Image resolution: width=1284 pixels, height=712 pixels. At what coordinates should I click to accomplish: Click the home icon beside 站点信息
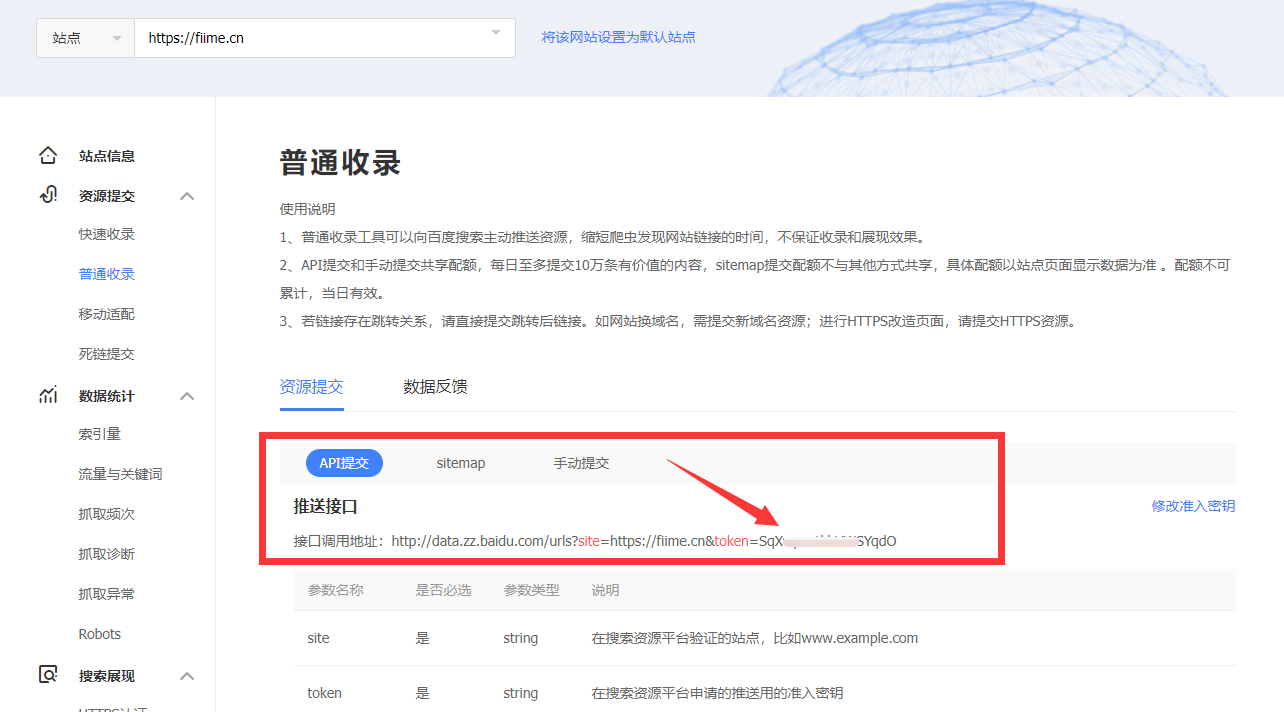[48, 156]
